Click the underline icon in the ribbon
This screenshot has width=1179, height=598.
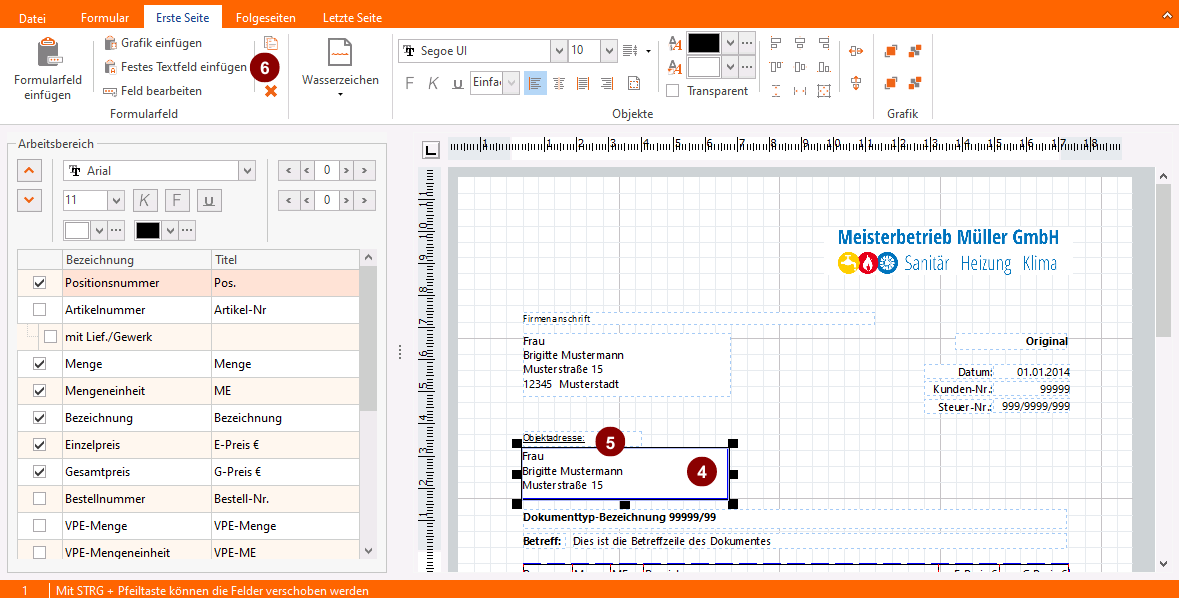457,83
